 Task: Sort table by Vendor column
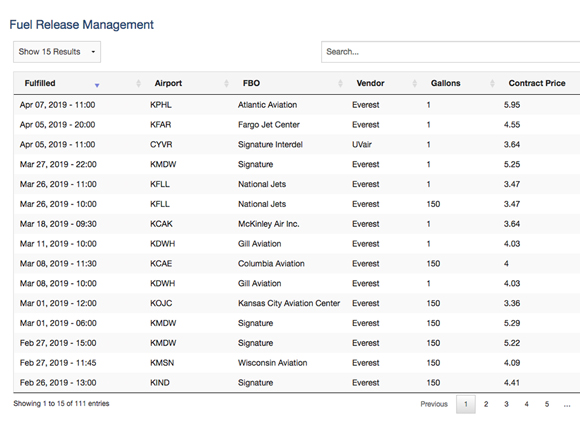click(370, 83)
